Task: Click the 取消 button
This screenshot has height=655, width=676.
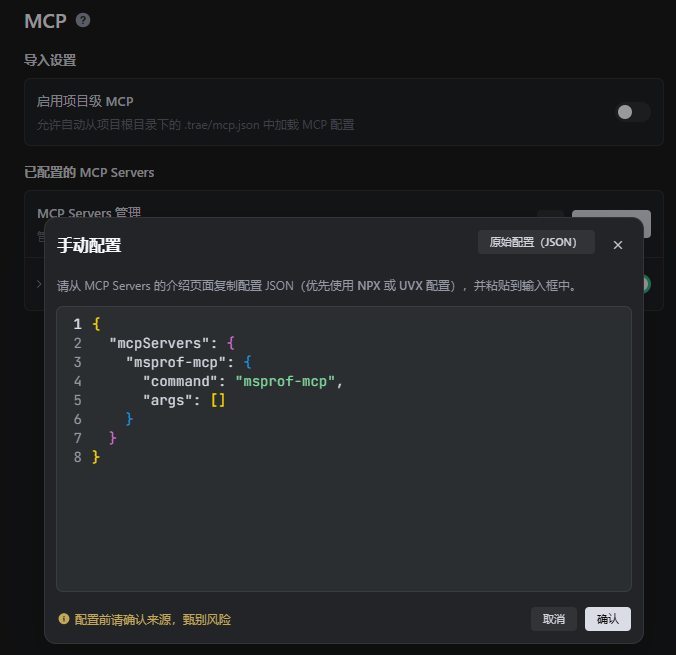Action: 554,619
